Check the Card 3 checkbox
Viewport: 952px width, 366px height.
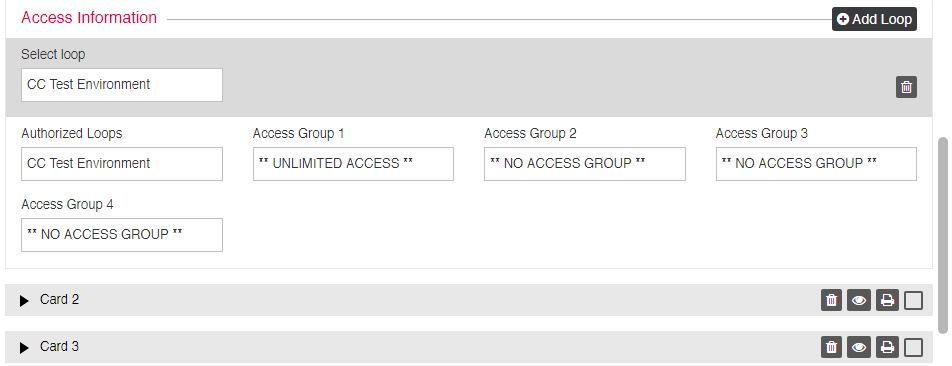[x=913, y=347]
